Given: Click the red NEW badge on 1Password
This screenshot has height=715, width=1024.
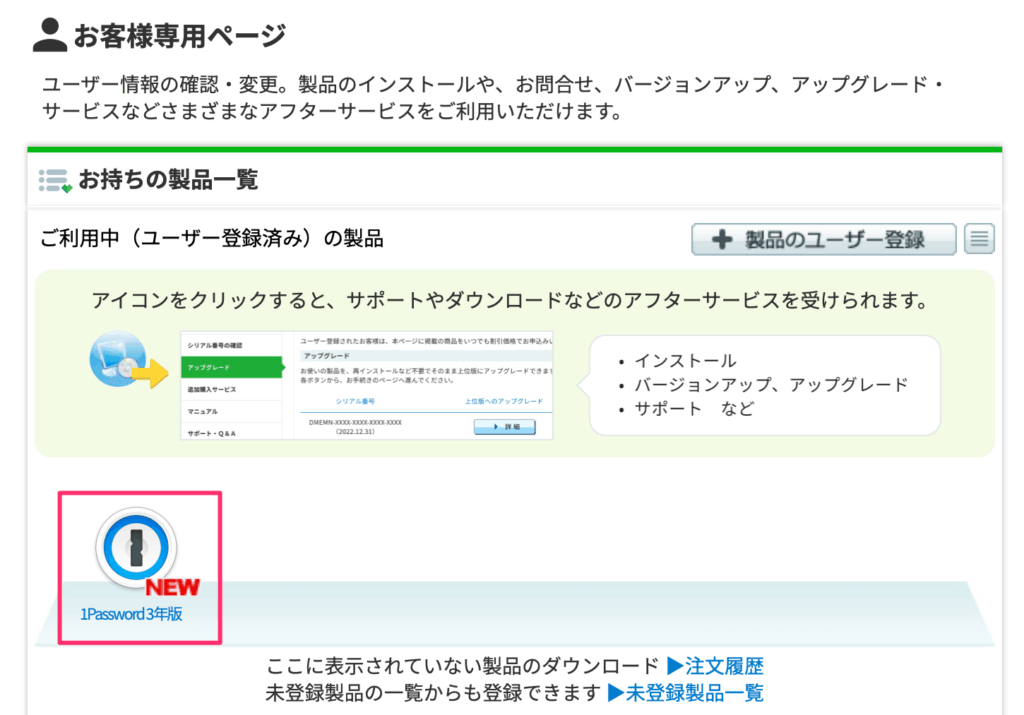Looking at the screenshot, I should [172, 587].
